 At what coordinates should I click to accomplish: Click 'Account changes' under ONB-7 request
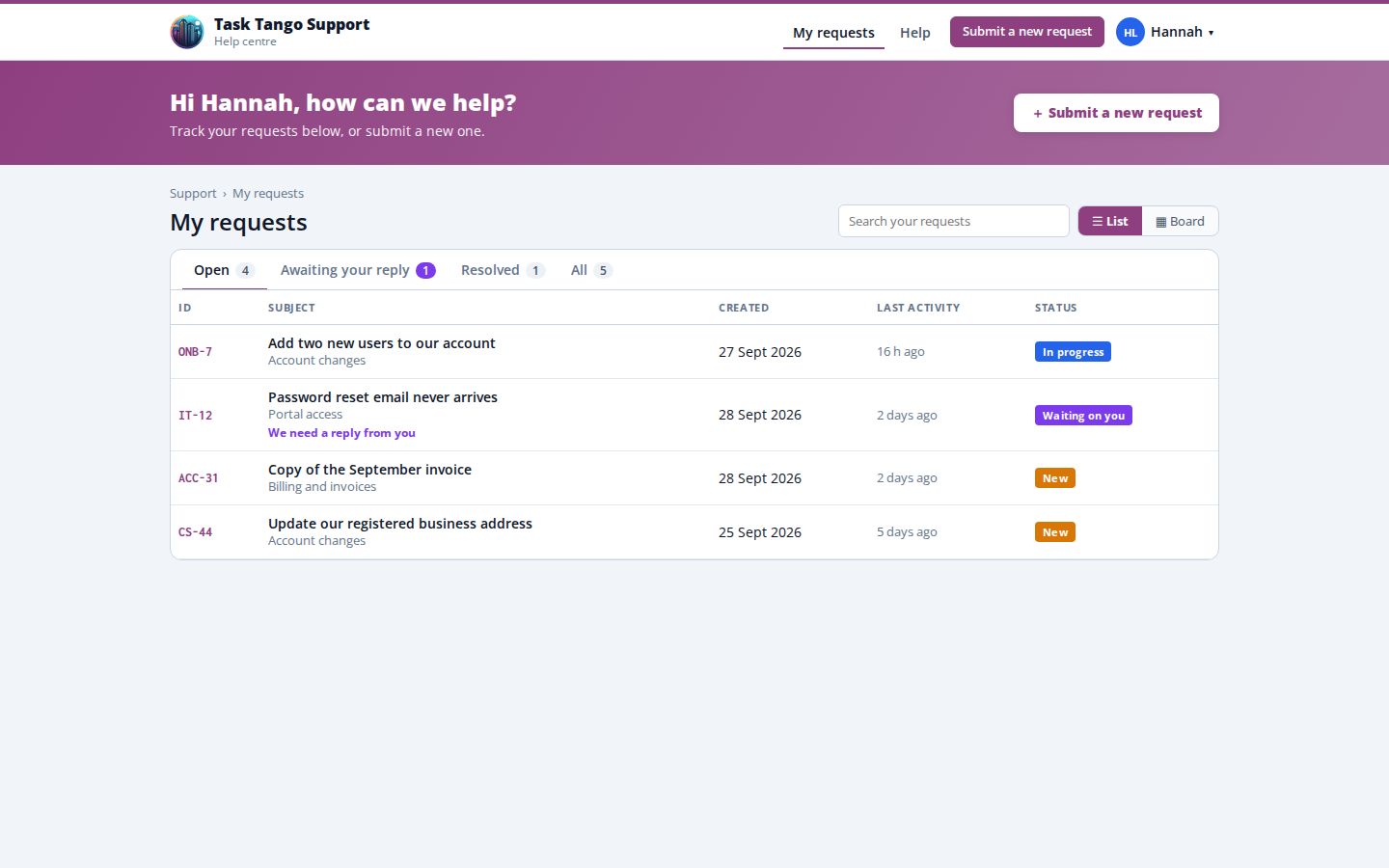tap(316, 361)
